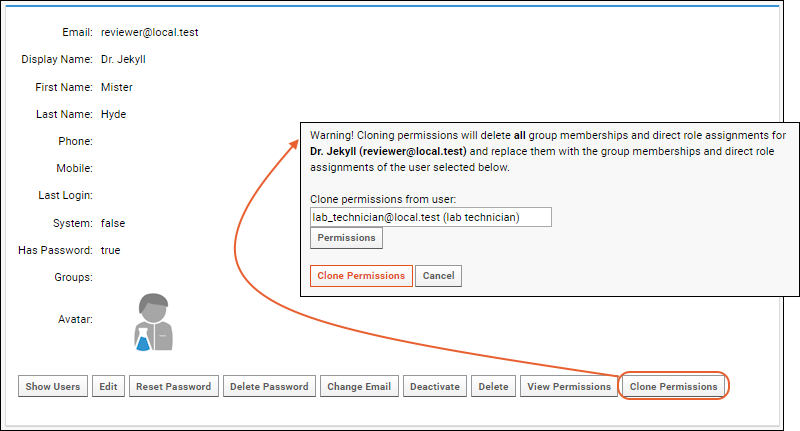Open the Edit user button
800x431 pixels.
(108, 387)
